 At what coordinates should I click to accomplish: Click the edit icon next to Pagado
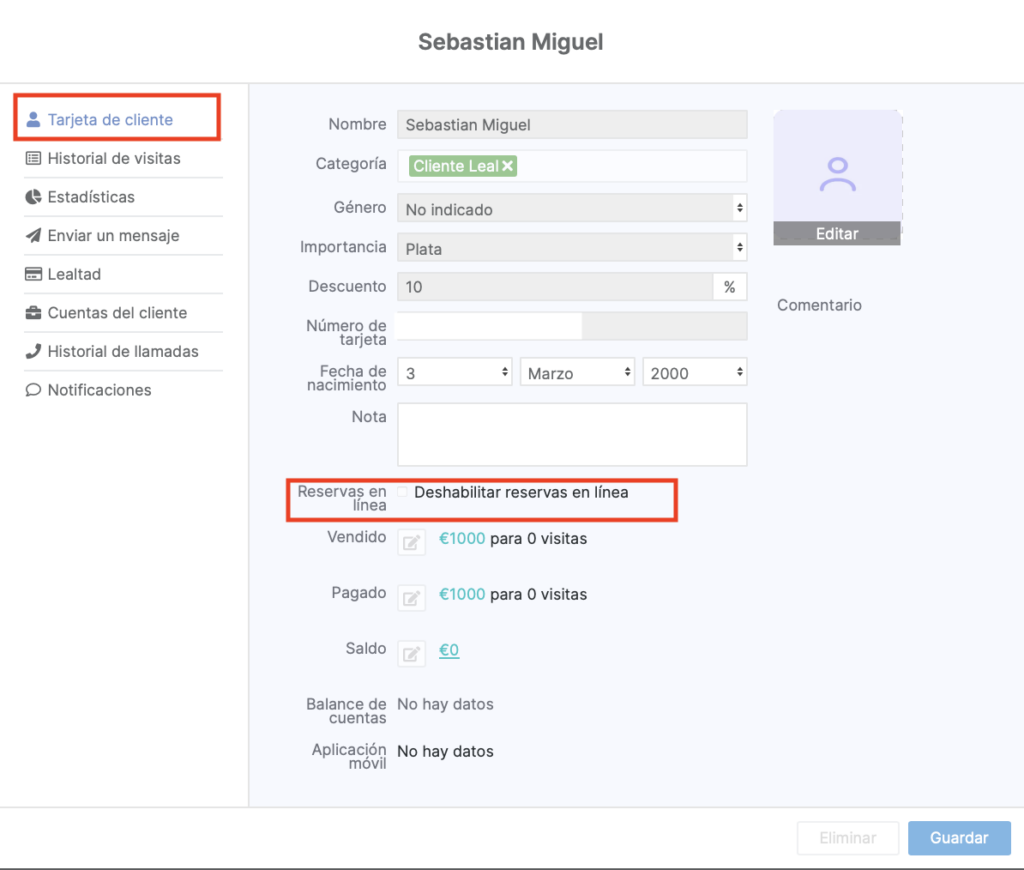[x=411, y=598]
